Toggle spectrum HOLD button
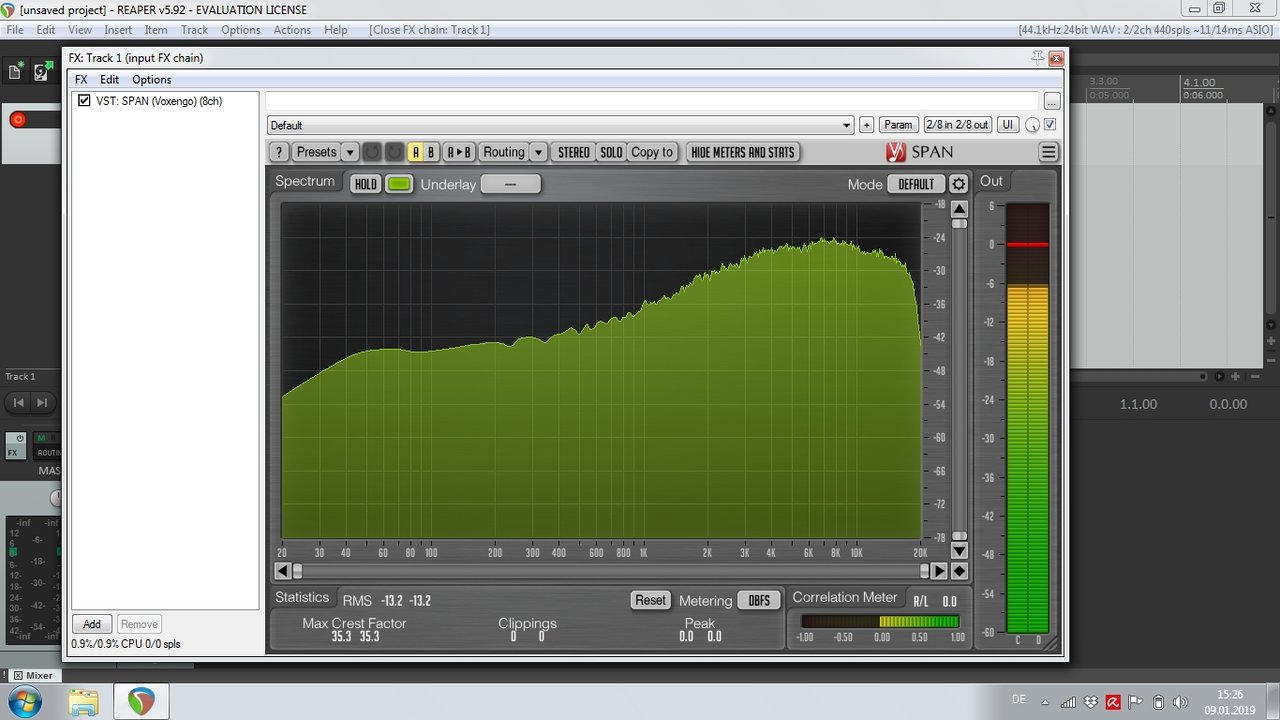Image resolution: width=1280 pixels, height=720 pixels. tap(366, 184)
